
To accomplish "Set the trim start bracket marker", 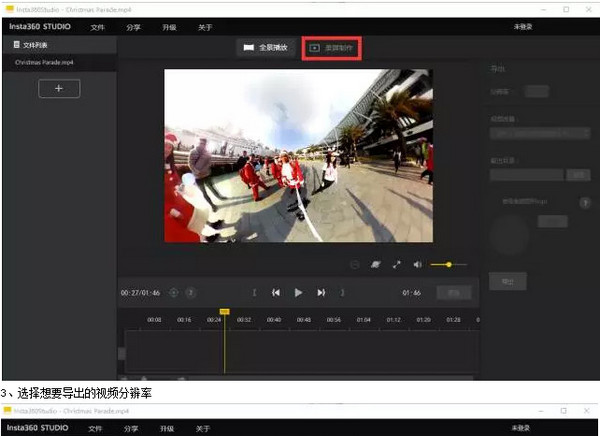I will 254,292.
